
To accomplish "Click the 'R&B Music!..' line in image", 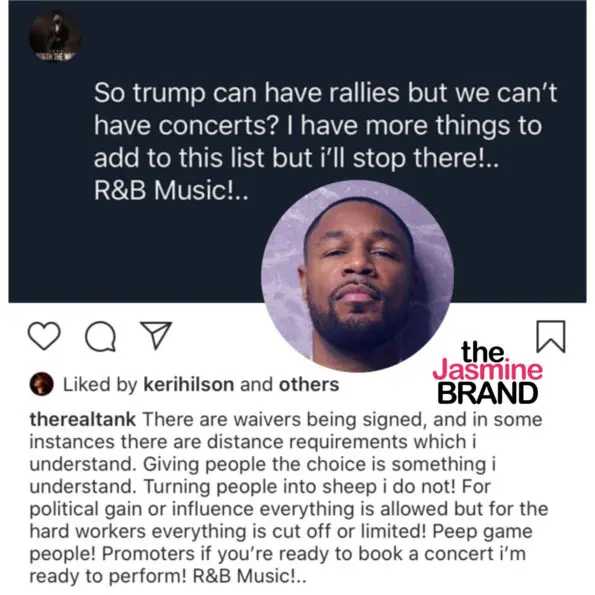I will click(x=171, y=190).
